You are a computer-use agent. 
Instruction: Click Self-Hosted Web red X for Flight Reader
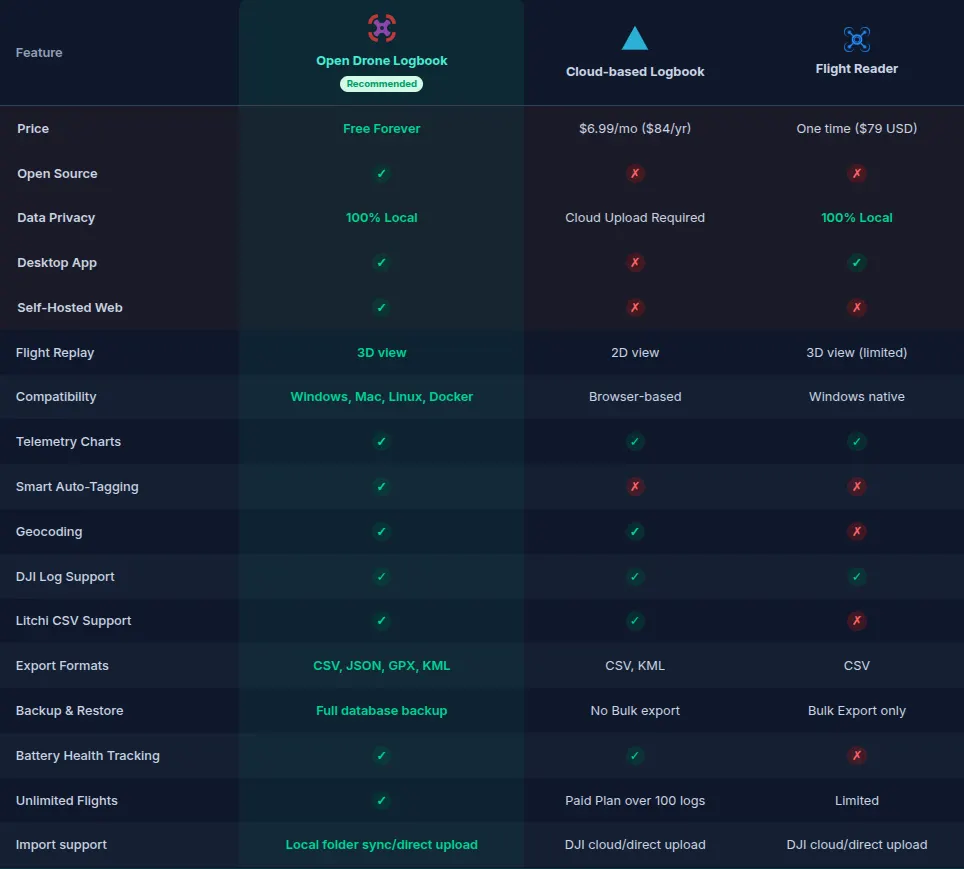point(856,308)
